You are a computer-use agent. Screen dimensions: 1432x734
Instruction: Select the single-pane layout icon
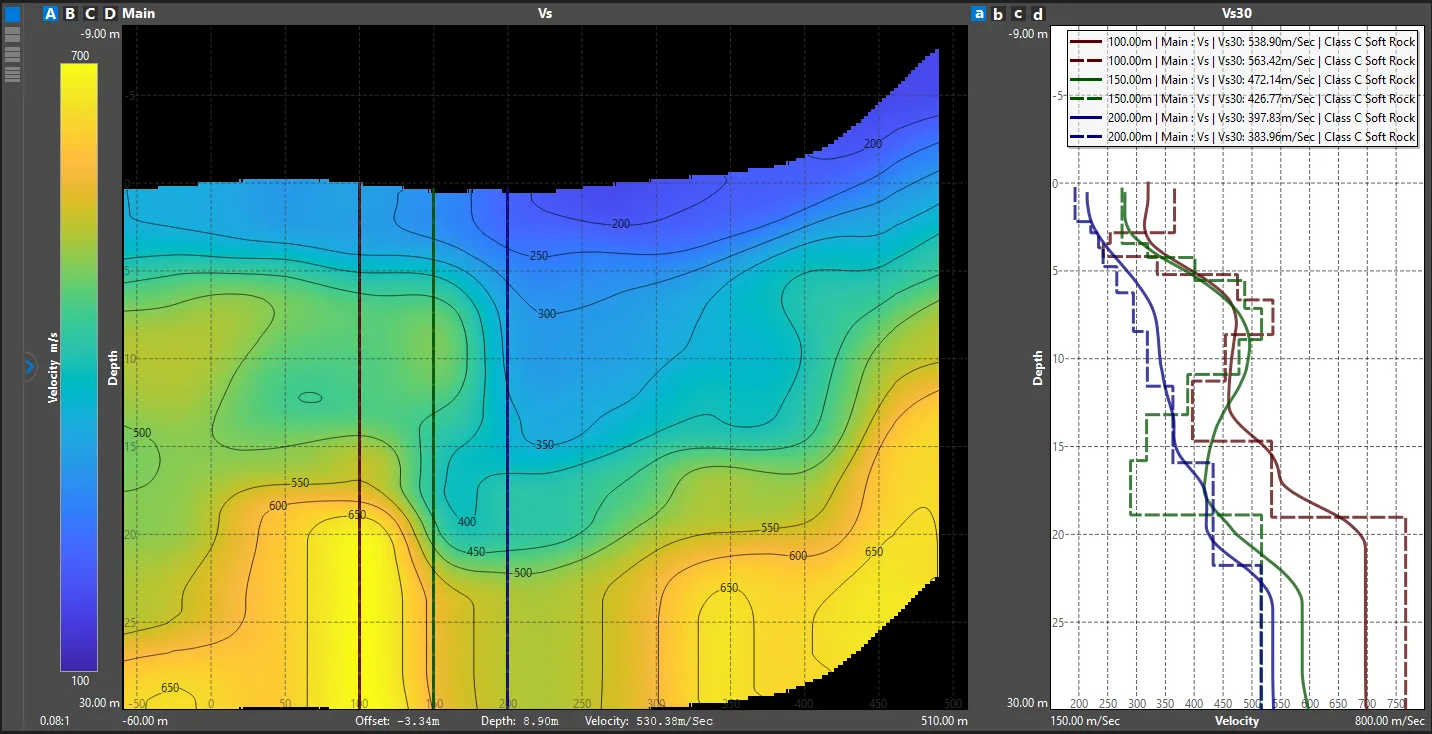point(13,14)
